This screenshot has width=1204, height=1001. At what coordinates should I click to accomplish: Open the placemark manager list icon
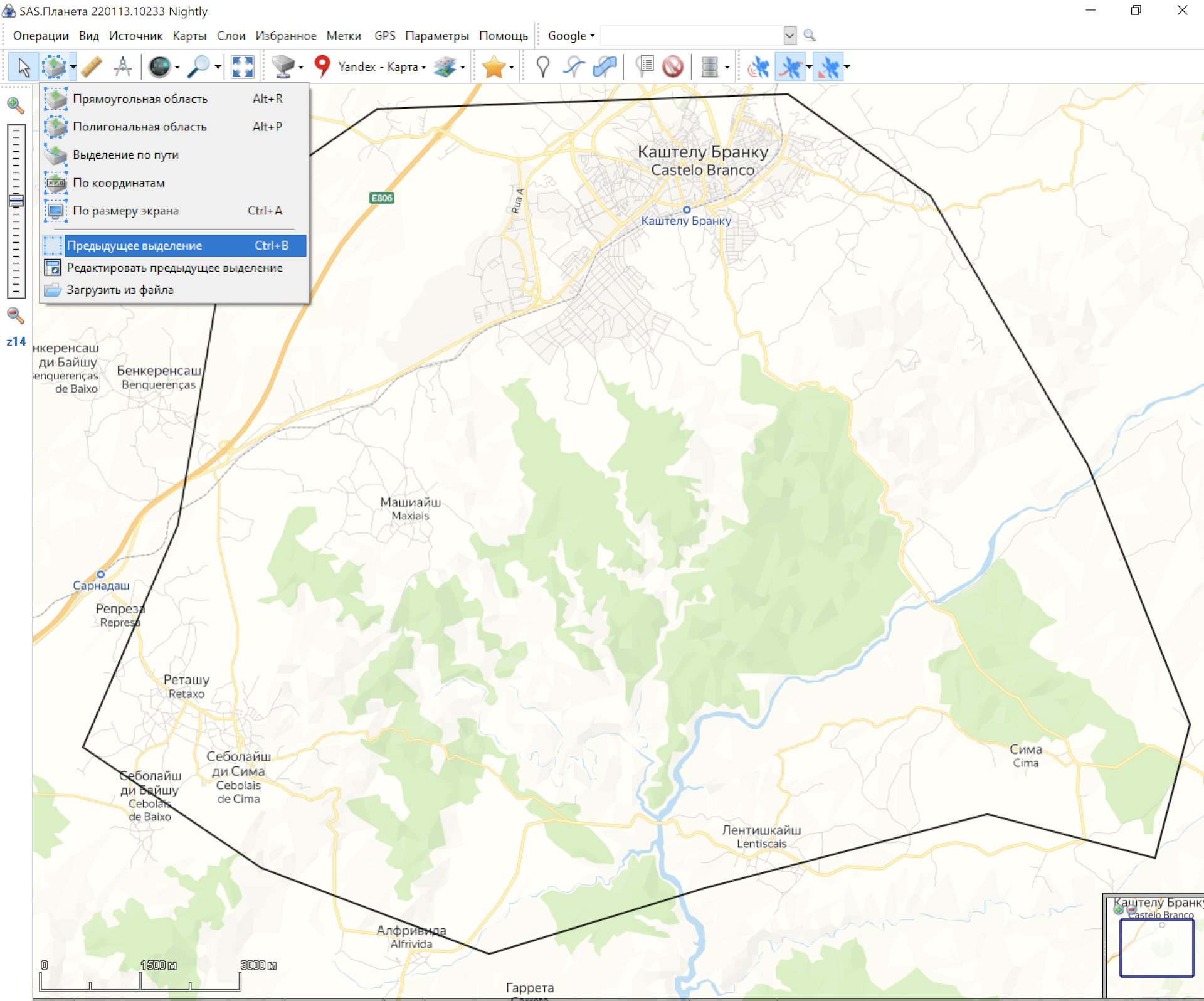pyautogui.click(x=645, y=66)
